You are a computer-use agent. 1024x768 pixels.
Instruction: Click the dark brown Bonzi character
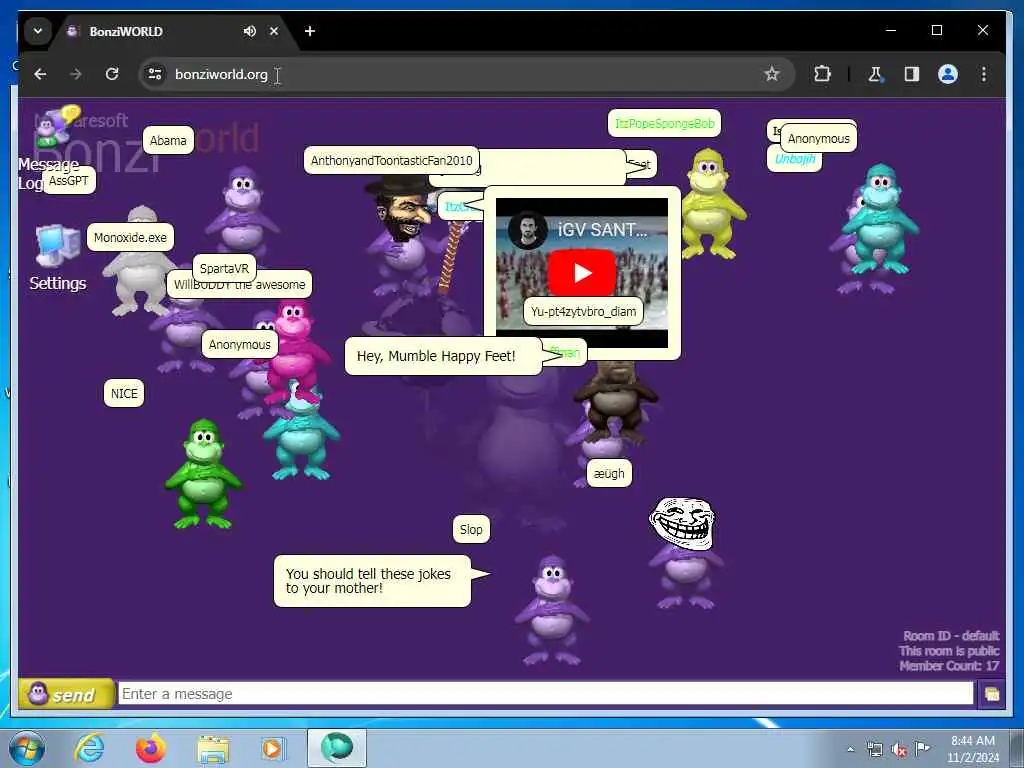click(x=614, y=402)
